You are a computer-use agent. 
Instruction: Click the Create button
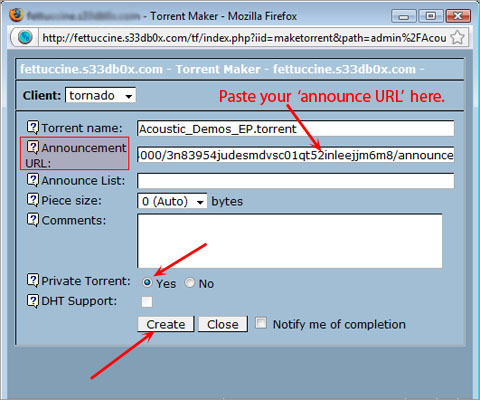tap(166, 324)
